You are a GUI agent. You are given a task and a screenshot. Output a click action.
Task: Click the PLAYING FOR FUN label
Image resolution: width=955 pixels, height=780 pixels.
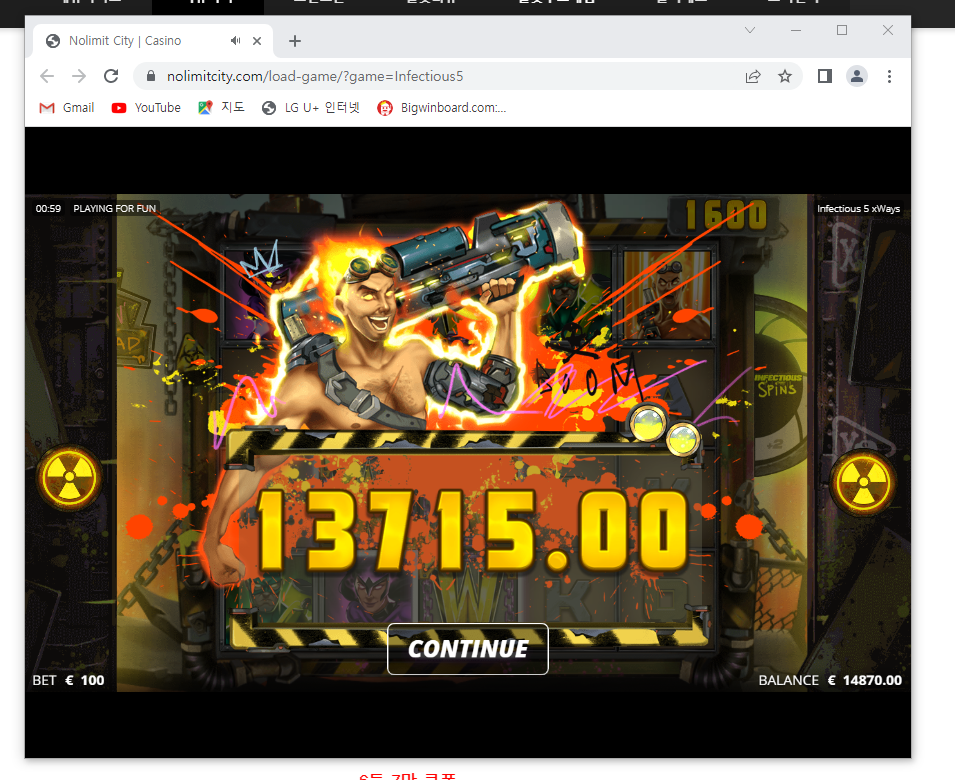pyautogui.click(x=115, y=208)
